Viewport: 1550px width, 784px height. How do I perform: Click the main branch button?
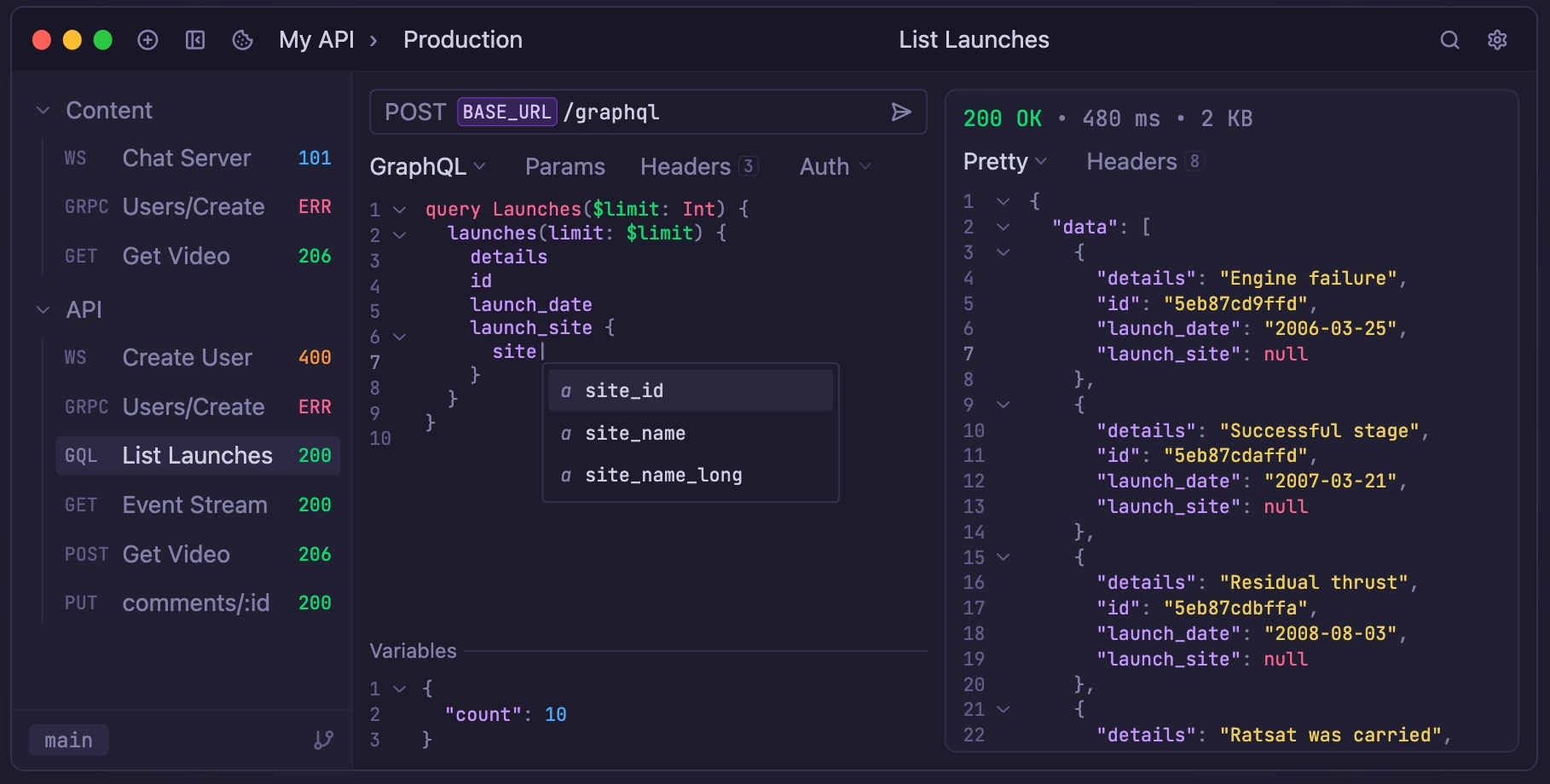tap(68, 740)
